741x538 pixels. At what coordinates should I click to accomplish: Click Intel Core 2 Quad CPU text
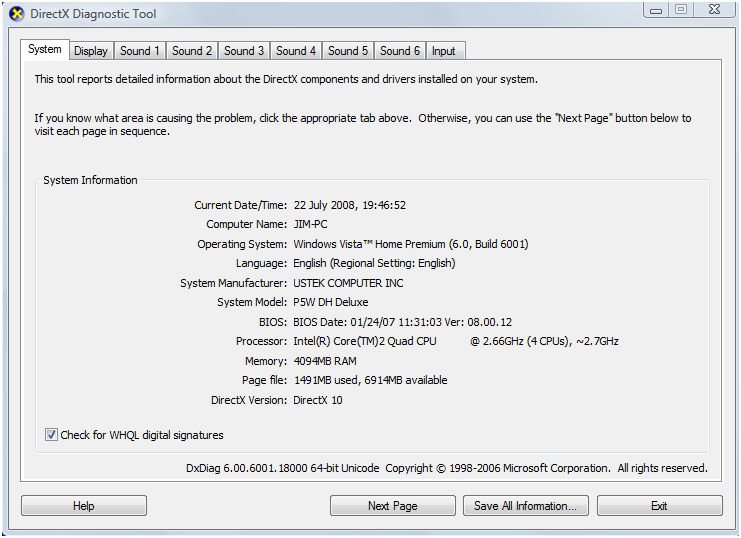click(365, 341)
